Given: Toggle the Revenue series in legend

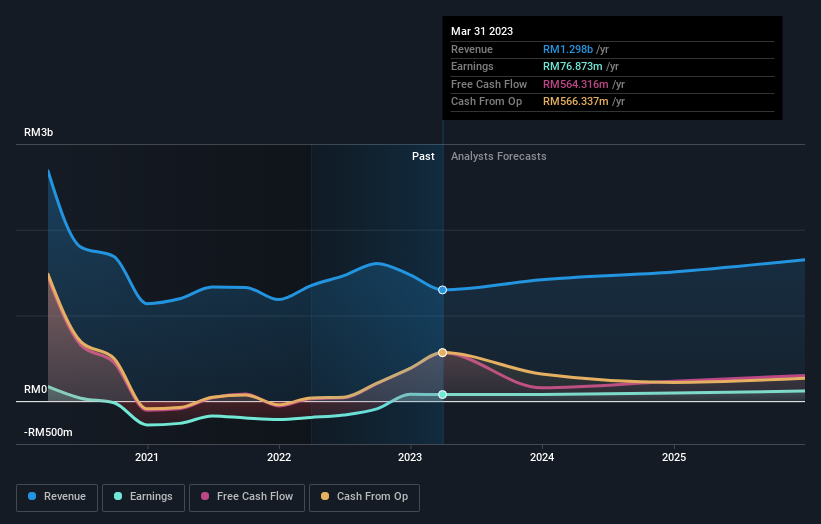Looking at the screenshot, I should tap(57, 497).
